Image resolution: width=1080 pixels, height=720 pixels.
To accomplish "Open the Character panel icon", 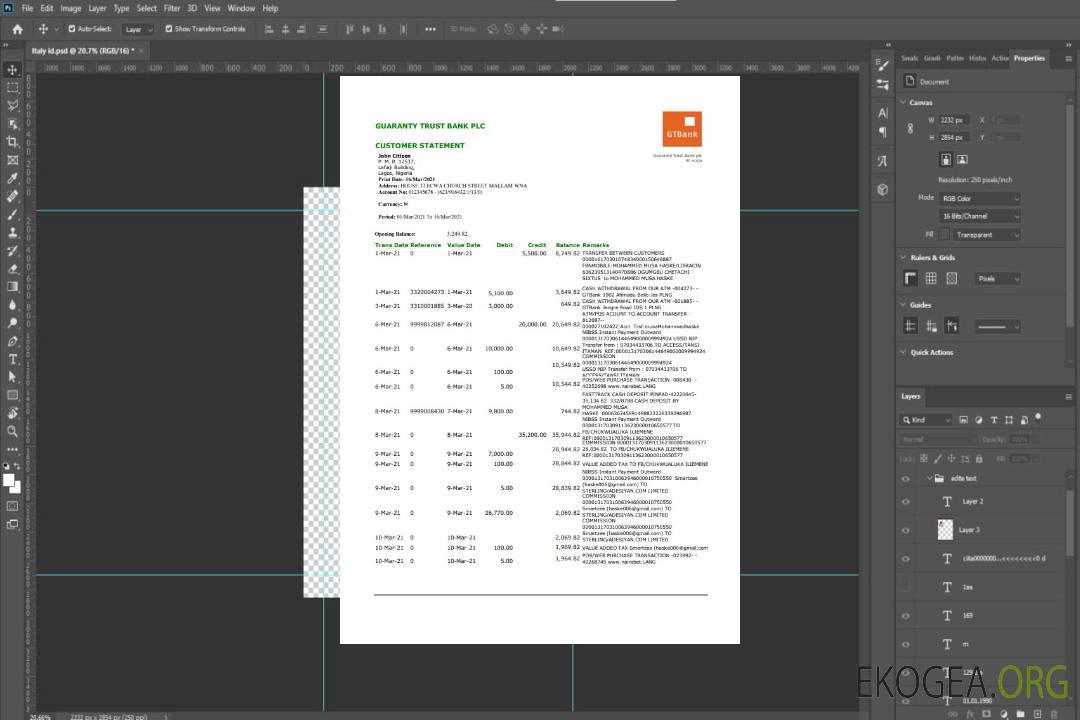I will point(883,113).
